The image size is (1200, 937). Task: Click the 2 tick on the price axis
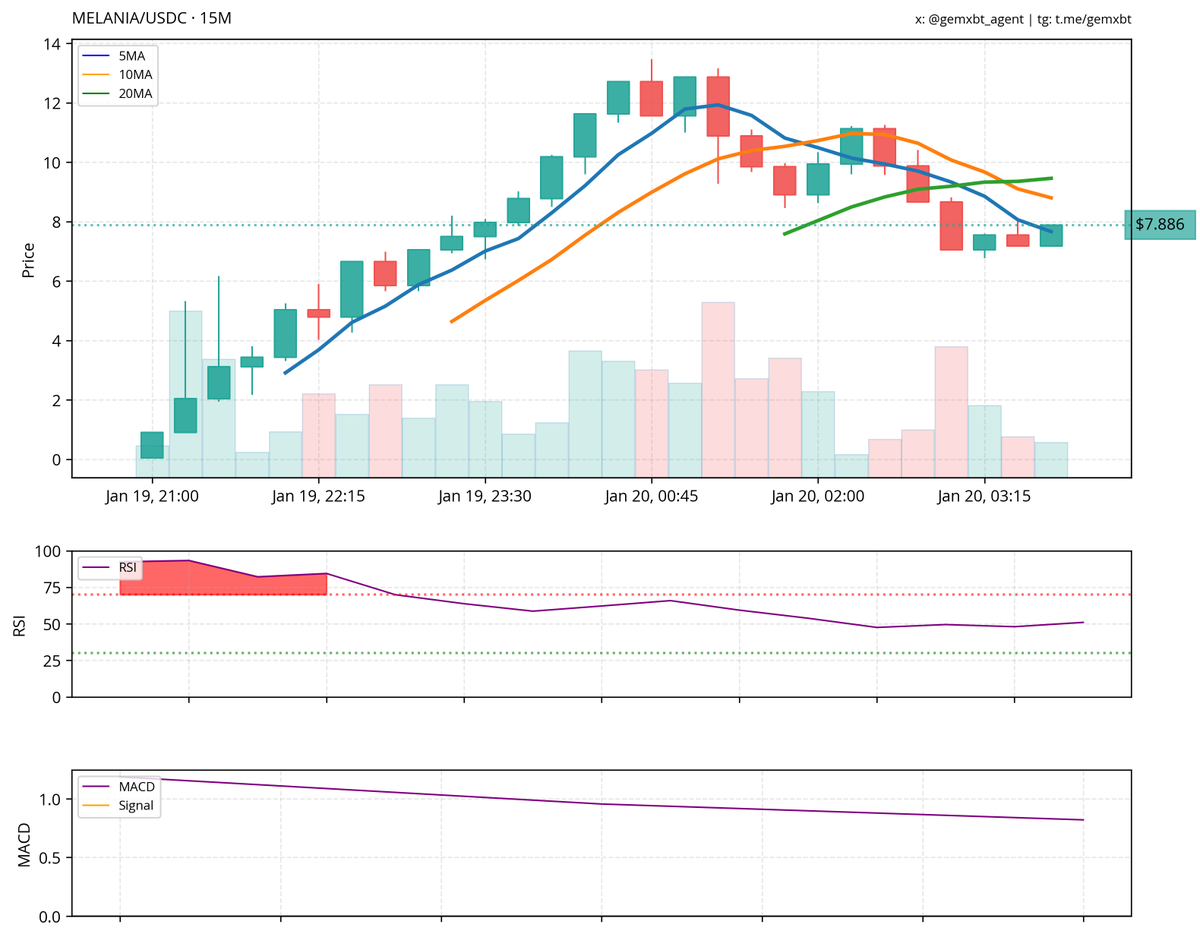coord(56,400)
